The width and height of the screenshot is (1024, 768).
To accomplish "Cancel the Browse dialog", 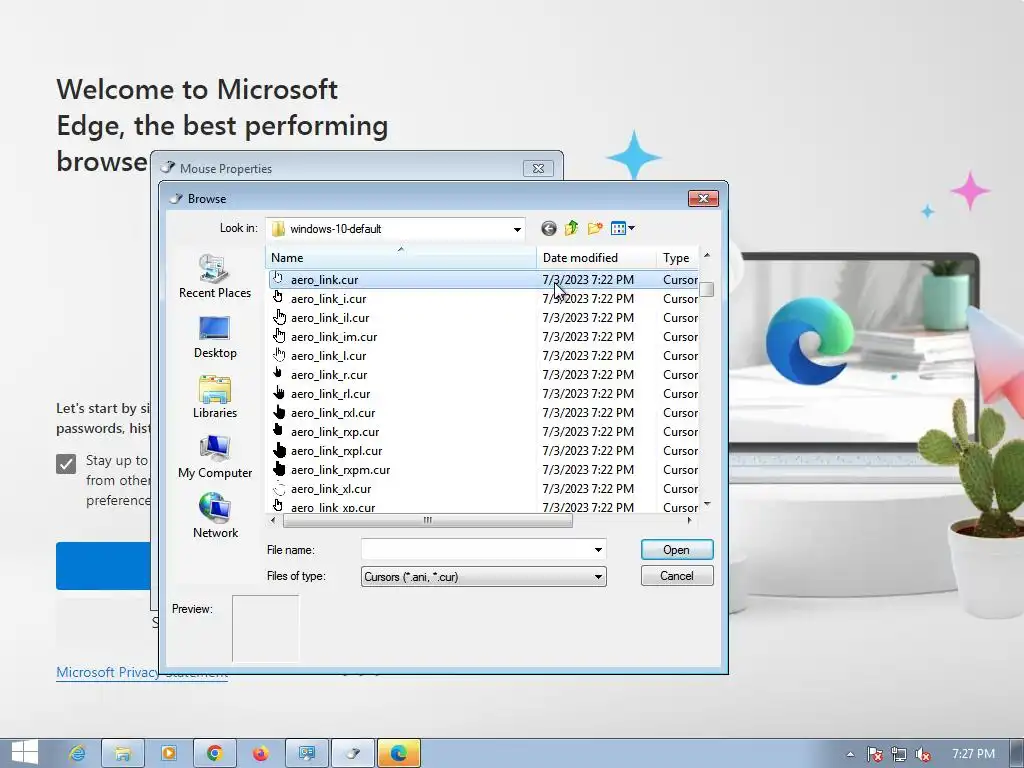I will [677, 575].
